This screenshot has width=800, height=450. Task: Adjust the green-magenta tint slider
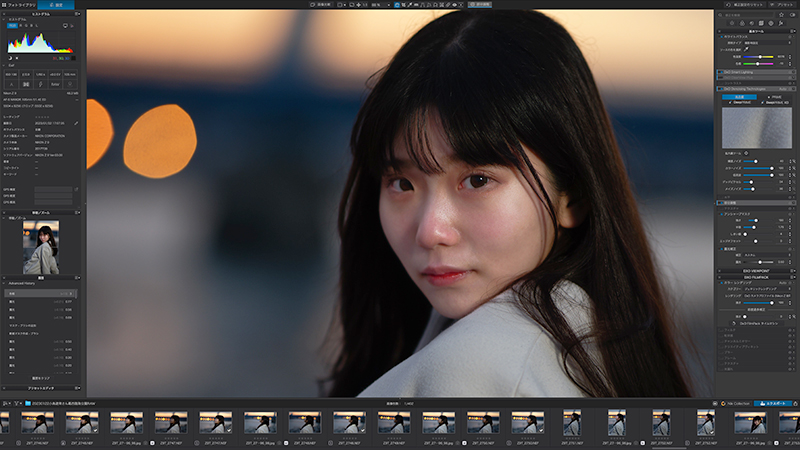(758, 64)
